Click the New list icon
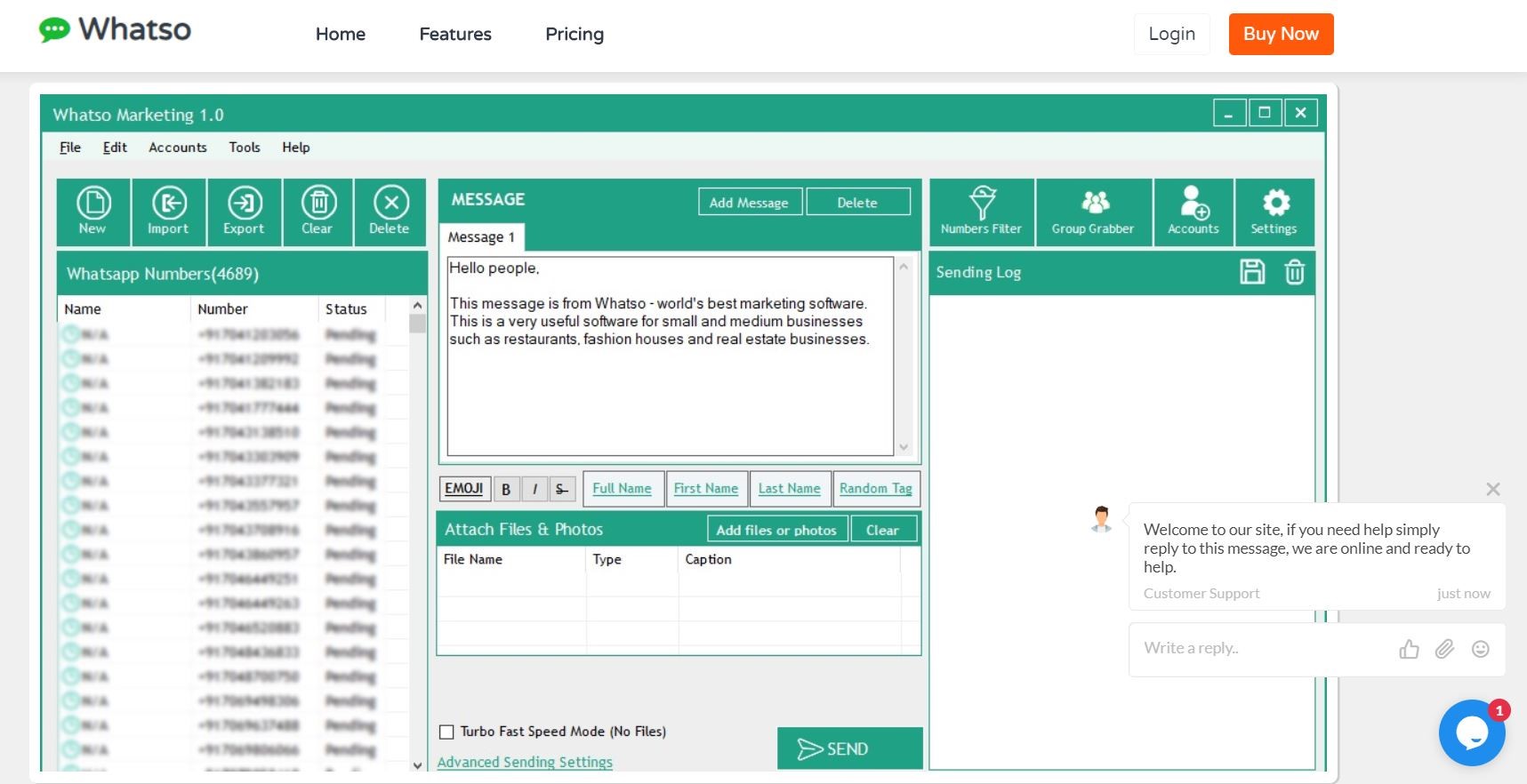1527x784 pixels. pos(93,212)
